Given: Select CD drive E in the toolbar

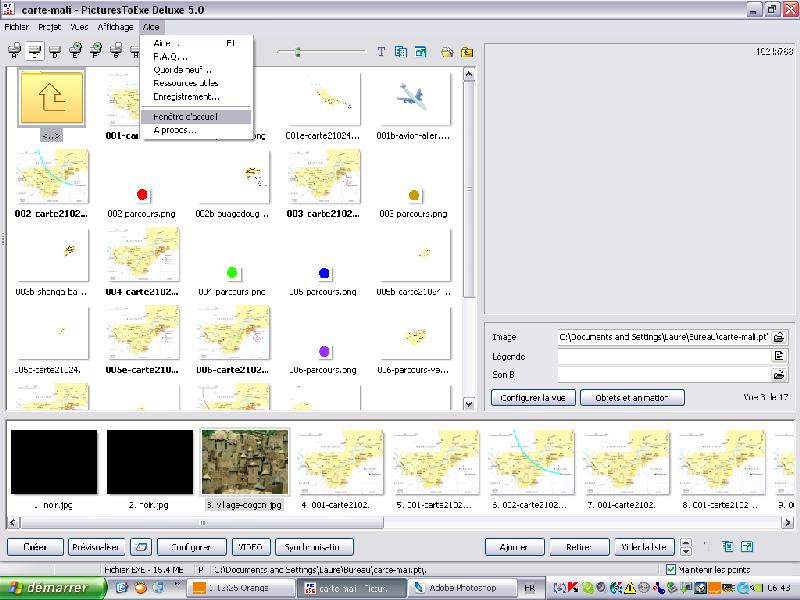Looking at the screenshot, I should coord(75,51).
